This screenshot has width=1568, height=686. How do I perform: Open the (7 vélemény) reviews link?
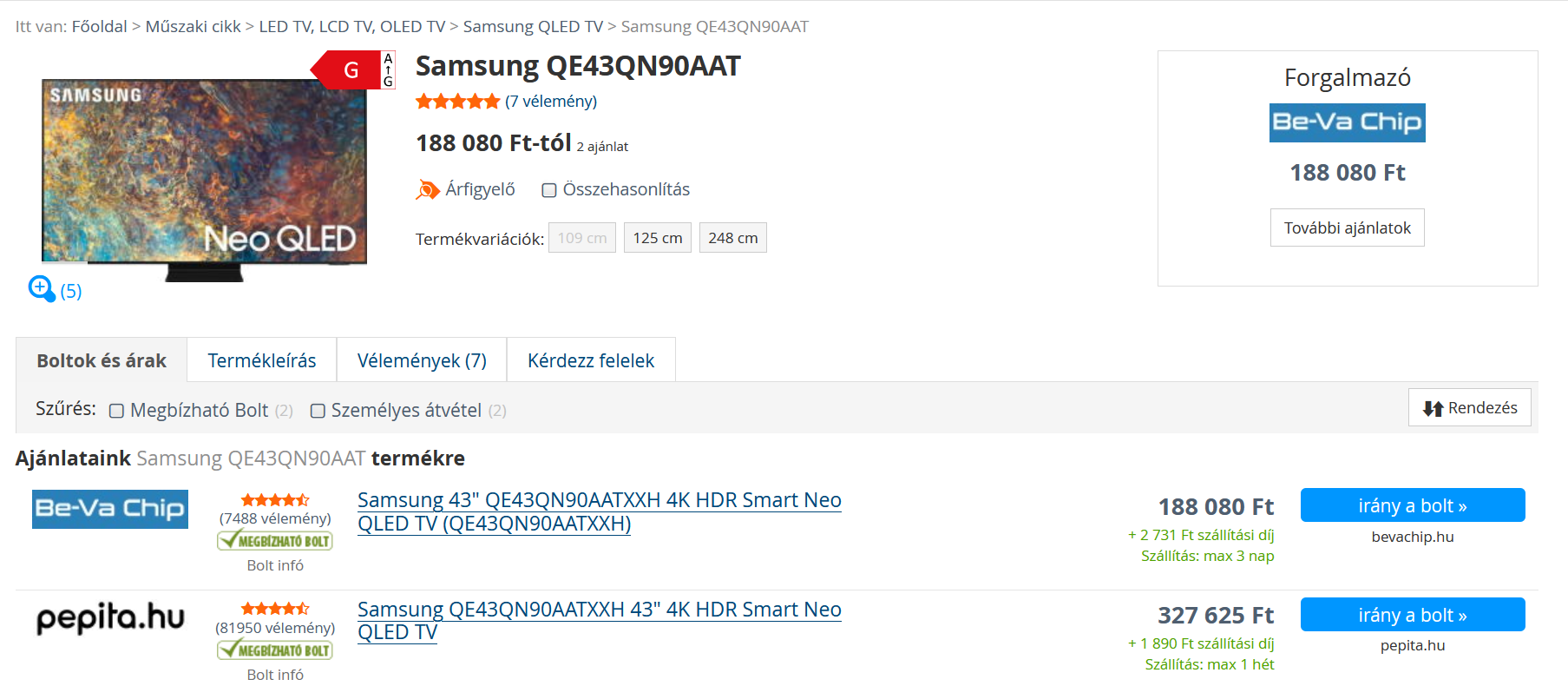551,102
